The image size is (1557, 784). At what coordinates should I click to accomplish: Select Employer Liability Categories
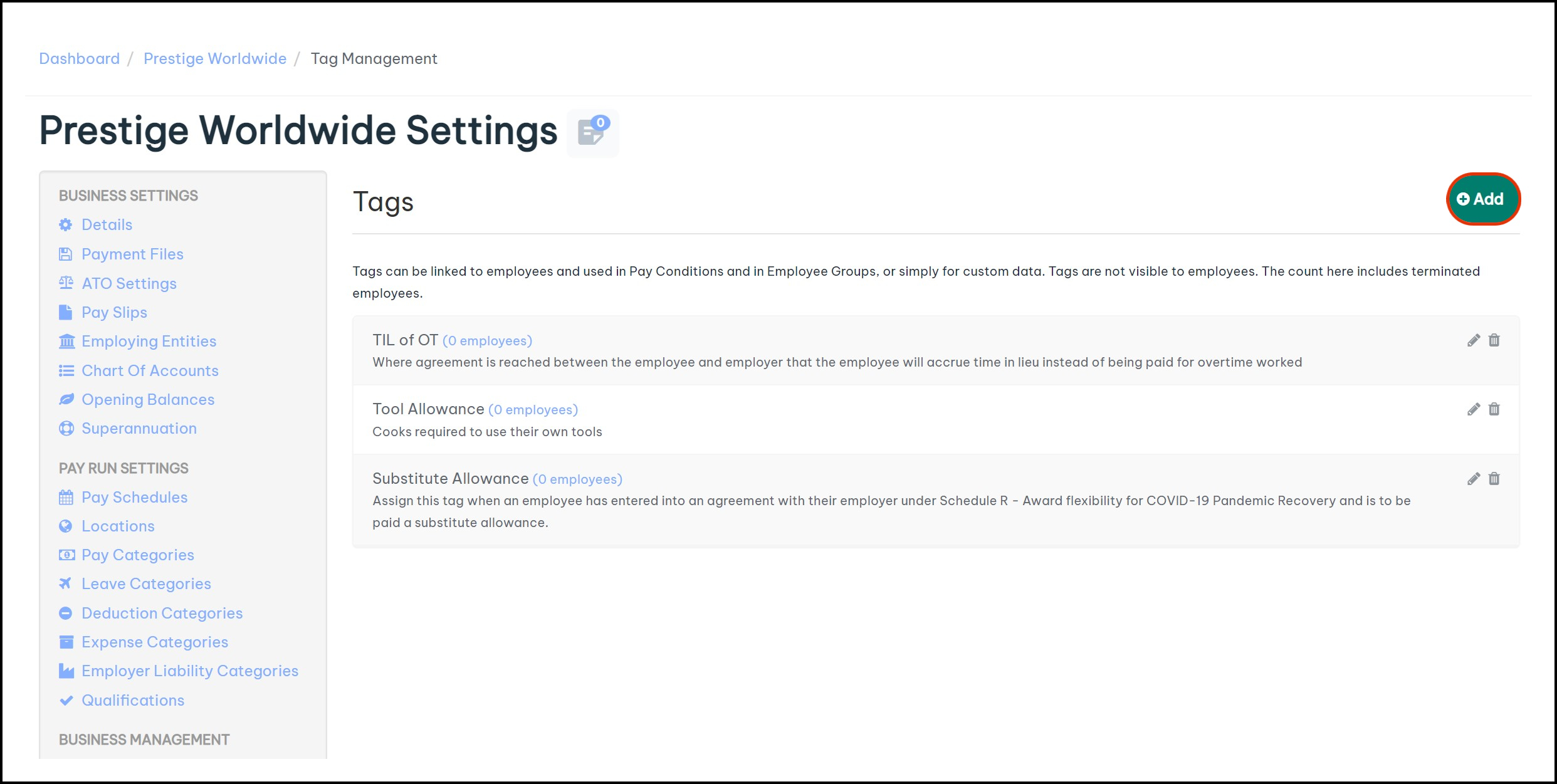point(189,671)
